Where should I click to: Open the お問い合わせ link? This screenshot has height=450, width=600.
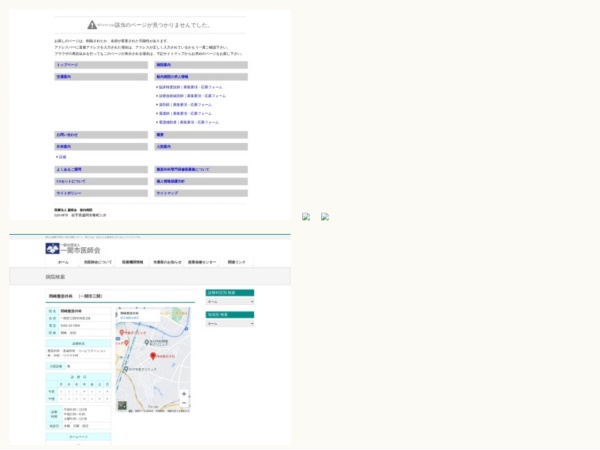click(68, 134)
